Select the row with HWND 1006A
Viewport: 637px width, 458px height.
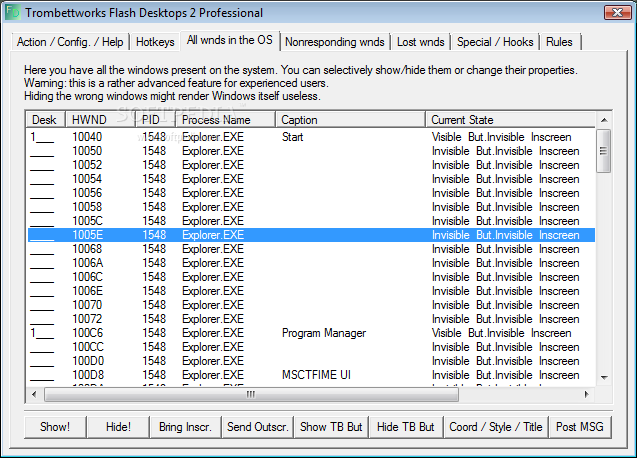tap(311, 263)
